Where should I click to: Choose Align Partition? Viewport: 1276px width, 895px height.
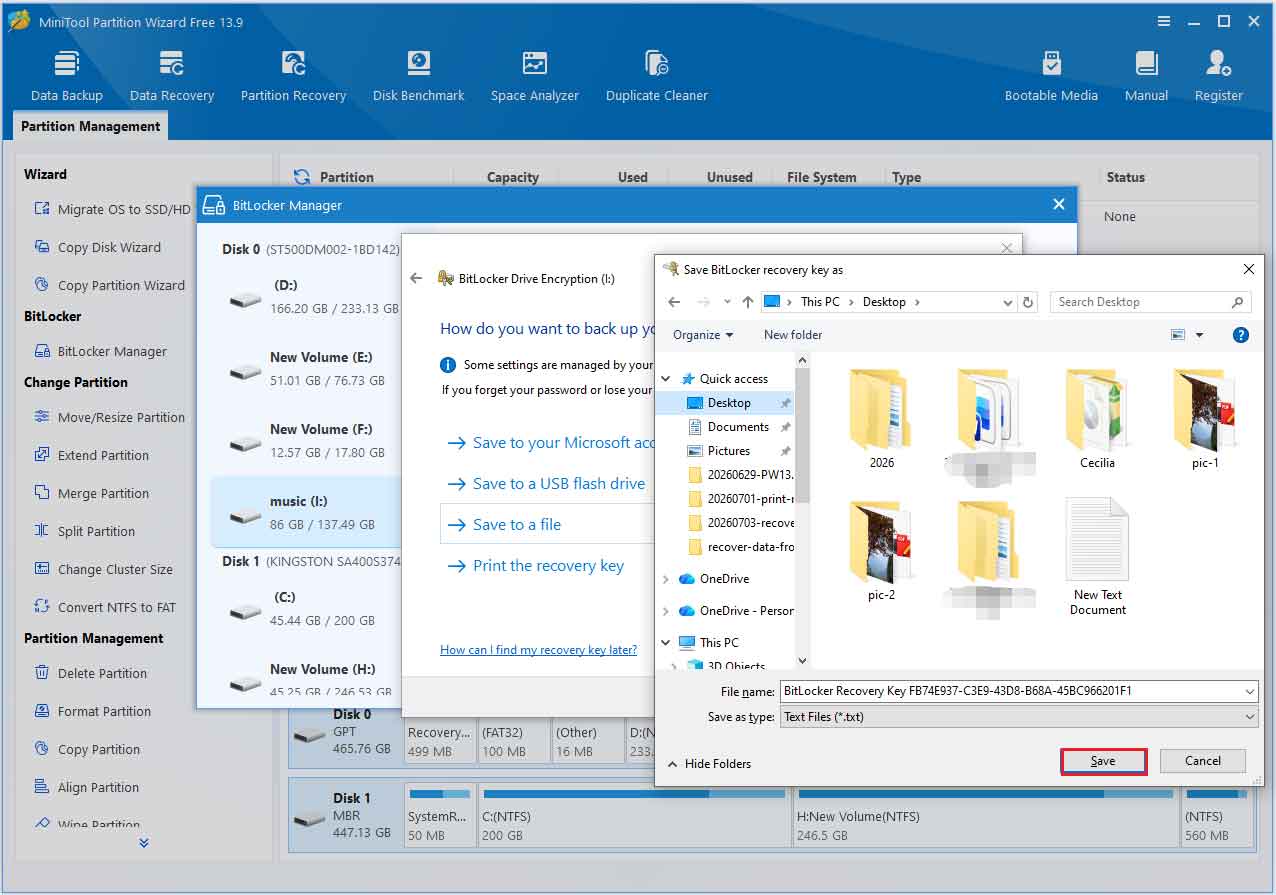pos(87,787)
